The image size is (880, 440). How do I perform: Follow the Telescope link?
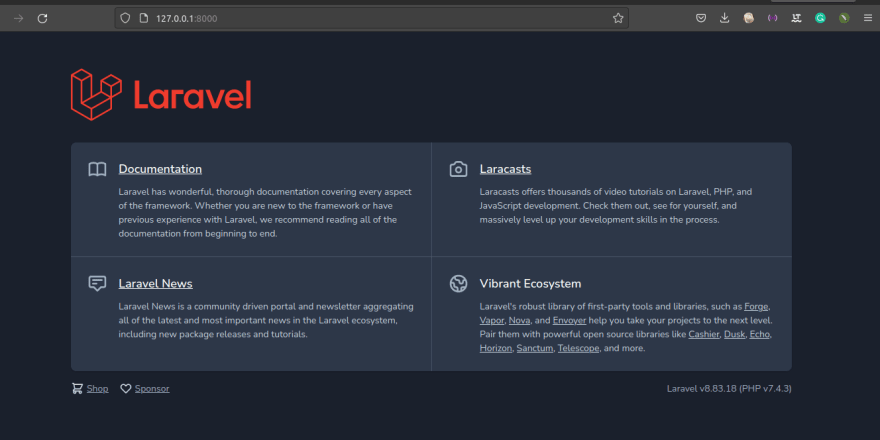(578, 349)
